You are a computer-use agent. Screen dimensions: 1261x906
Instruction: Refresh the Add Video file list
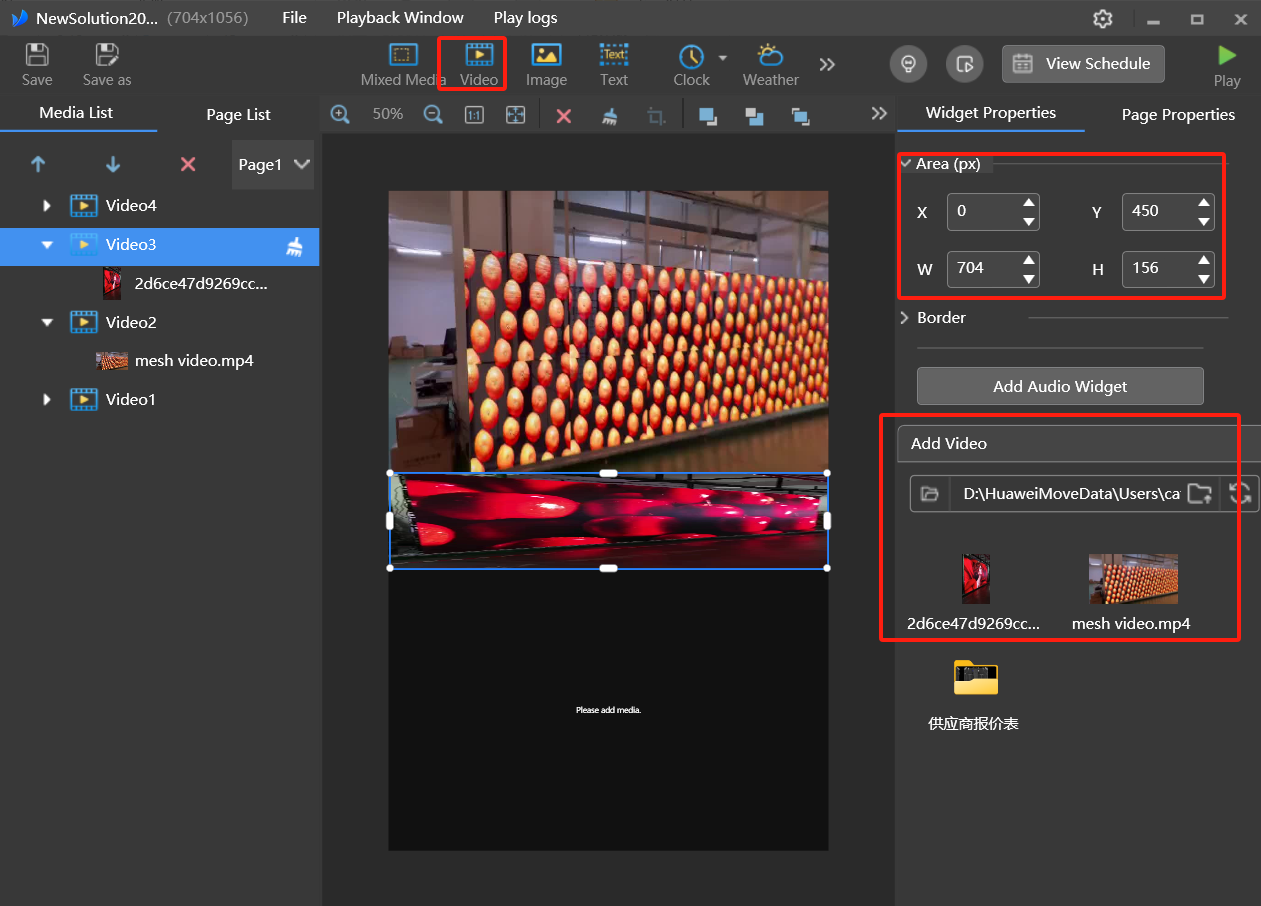point(1240,493)
